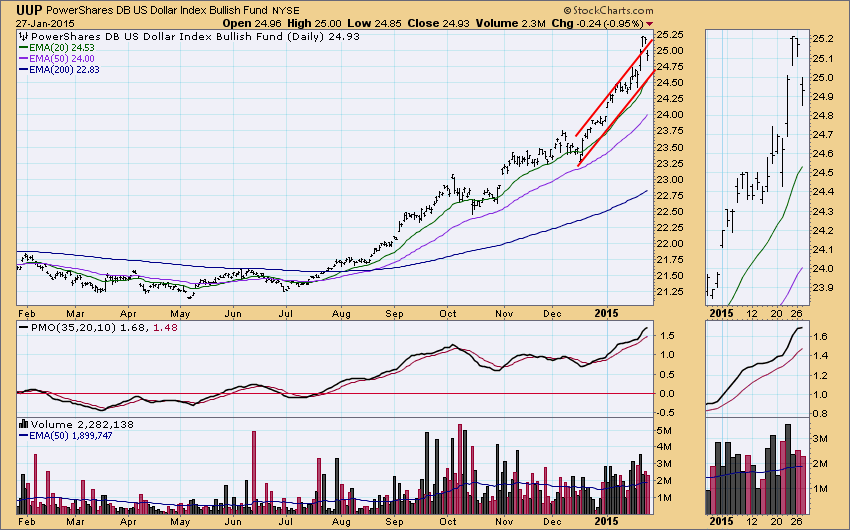Image resolution: width=850 pixels, height=530 pixels.
Task: Click the dark blue line swatch for EMA(200)
Action: click(23, 69)
